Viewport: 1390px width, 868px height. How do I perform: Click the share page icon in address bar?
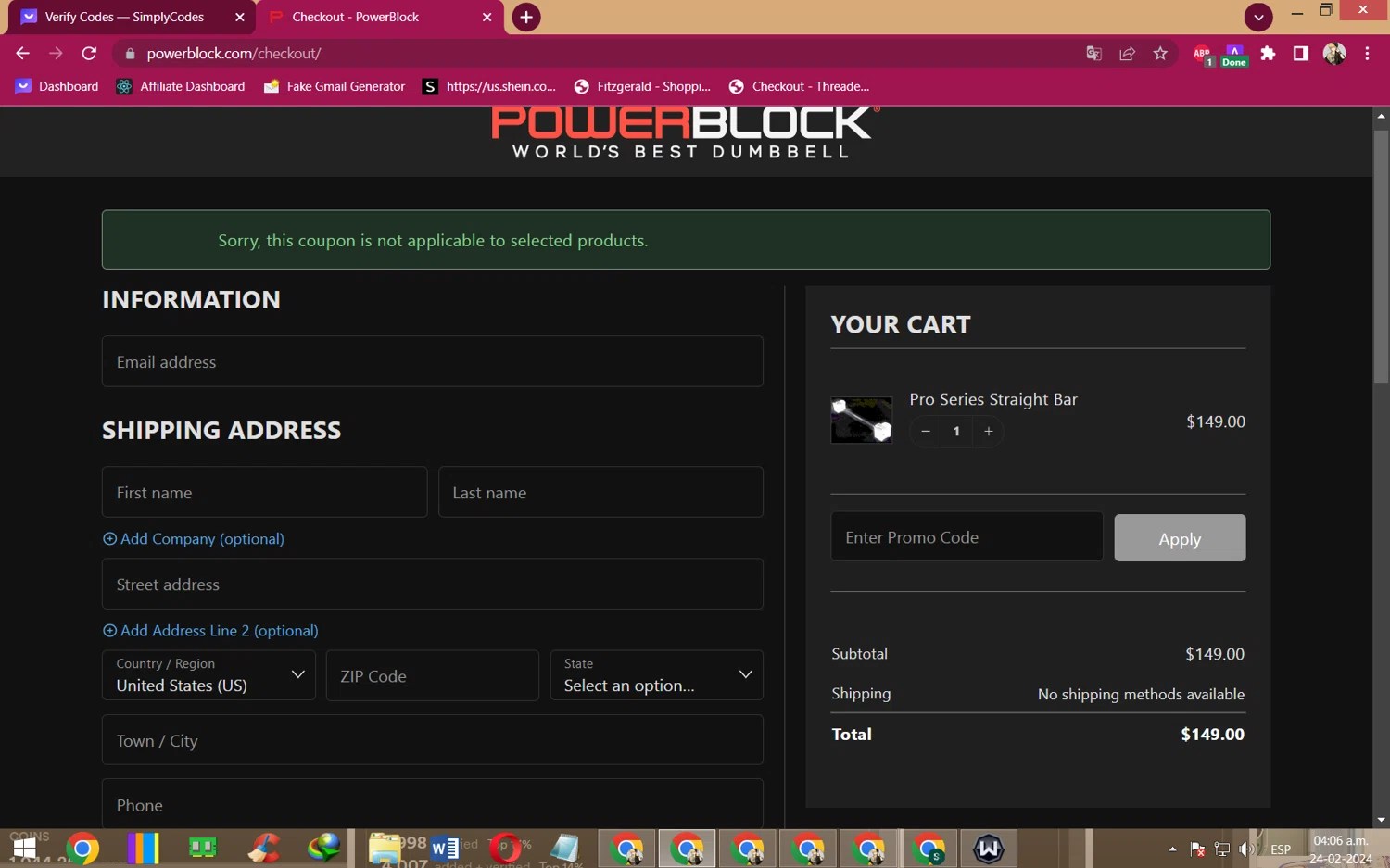pyautogui.click(x=1127, y=54)
